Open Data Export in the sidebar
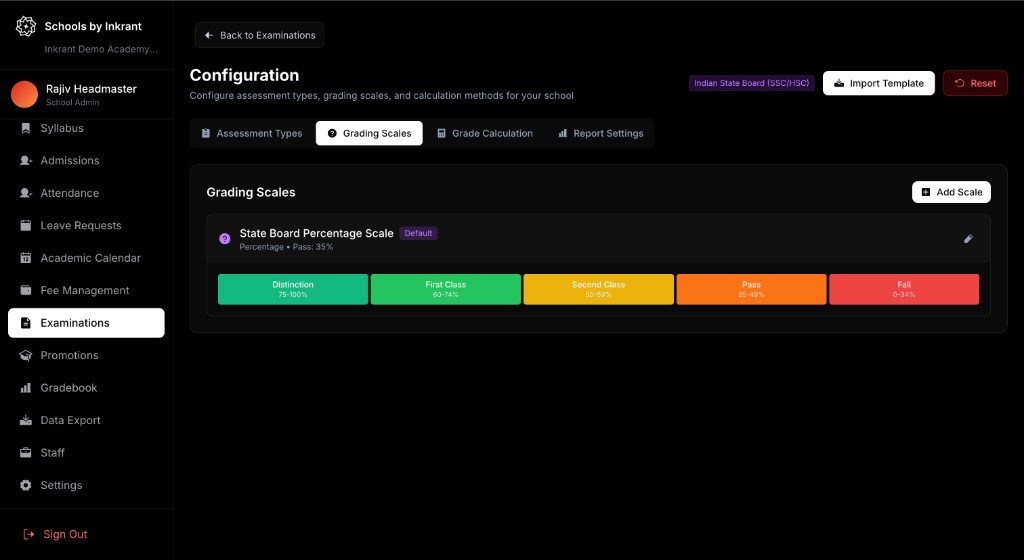The width and height of the screenshot is (1024, 560). [x=86, y=420]
